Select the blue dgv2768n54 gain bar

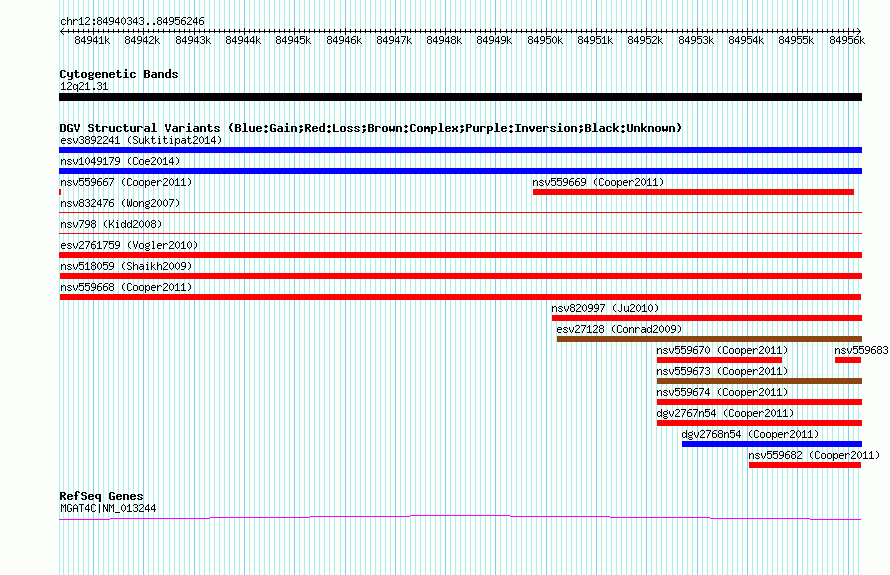click(x=772, y=444)
